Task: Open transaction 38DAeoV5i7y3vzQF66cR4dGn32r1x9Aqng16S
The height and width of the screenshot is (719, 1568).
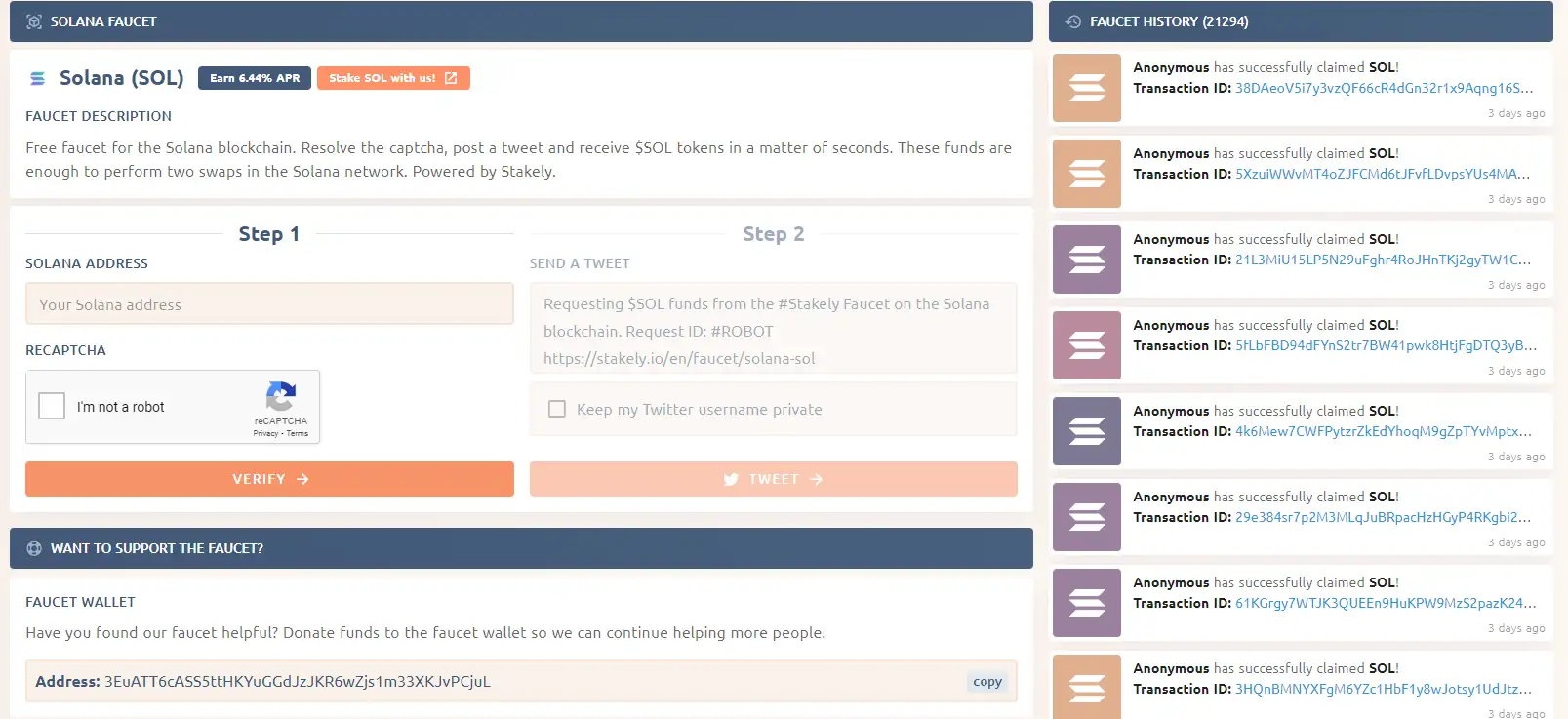Action: [1384, 88]
